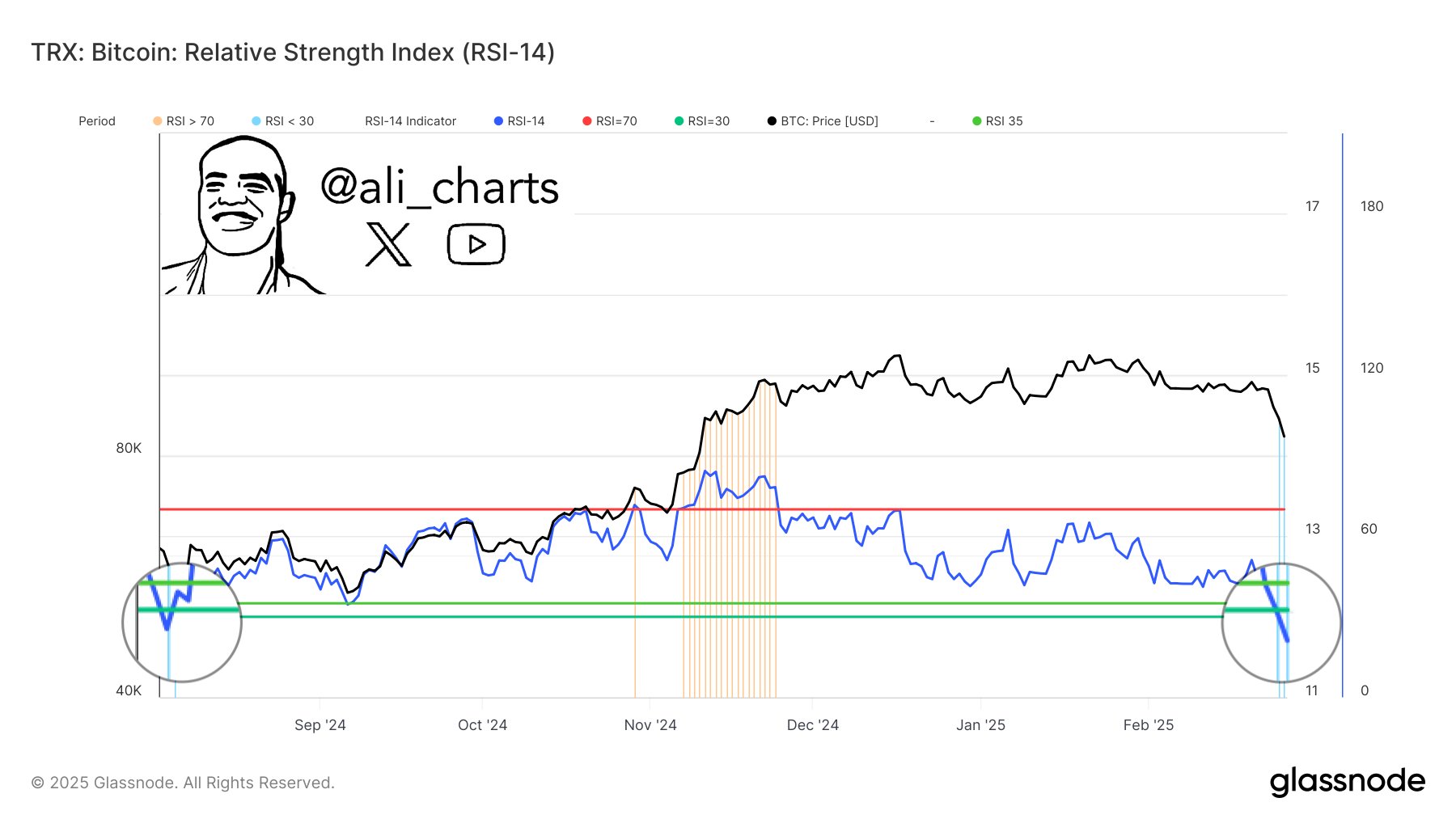Viewport: 1456px width, 819px height.
Task: Toggle the RSI=30 legend entry
Action: coord(701,121)
